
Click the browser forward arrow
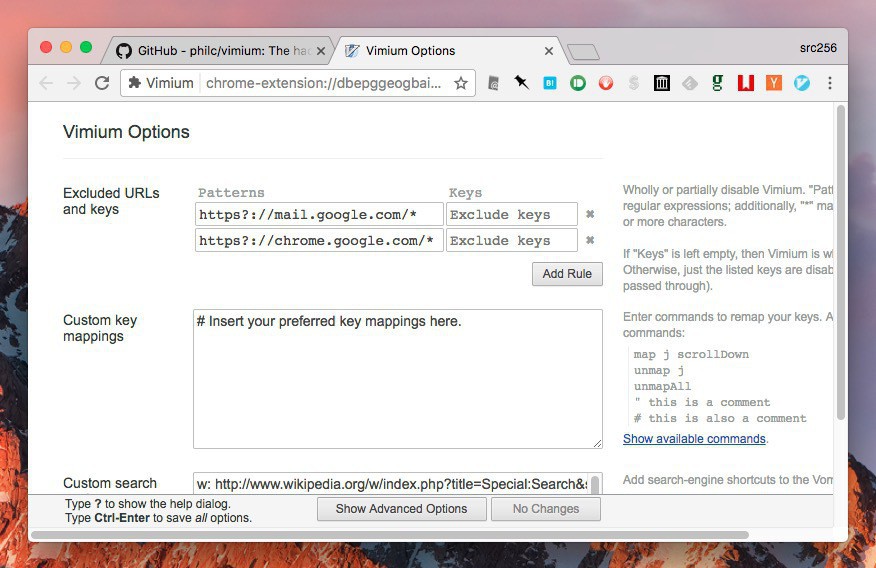74,84
